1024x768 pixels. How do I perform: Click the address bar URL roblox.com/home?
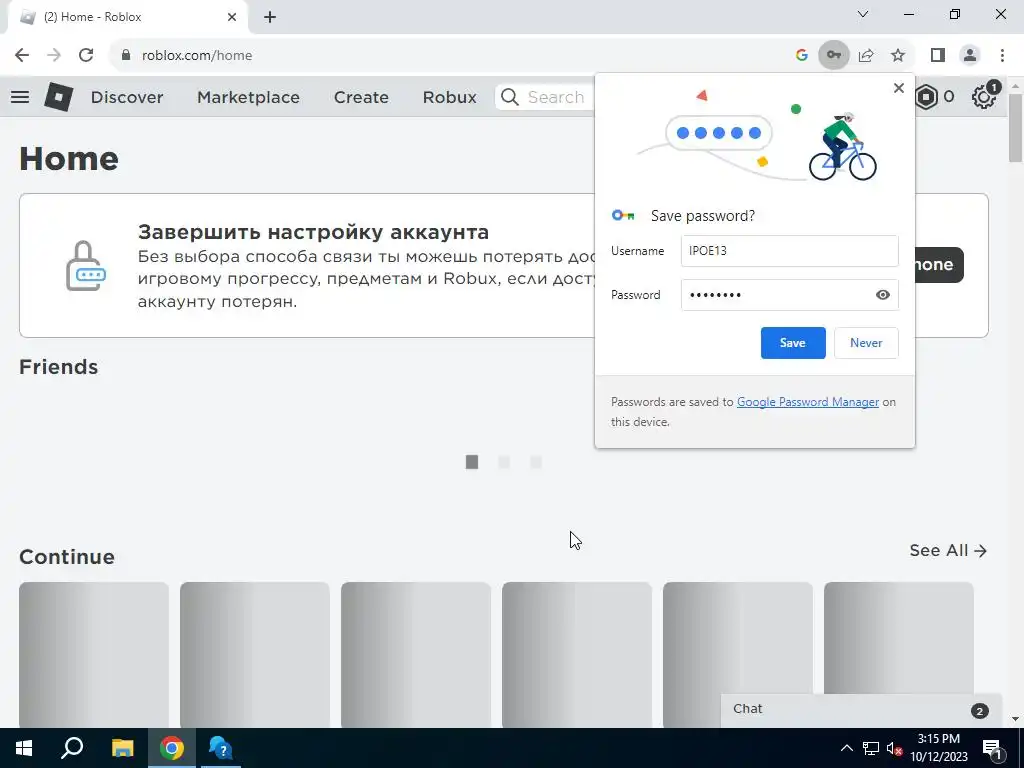(x=197, y=55)
